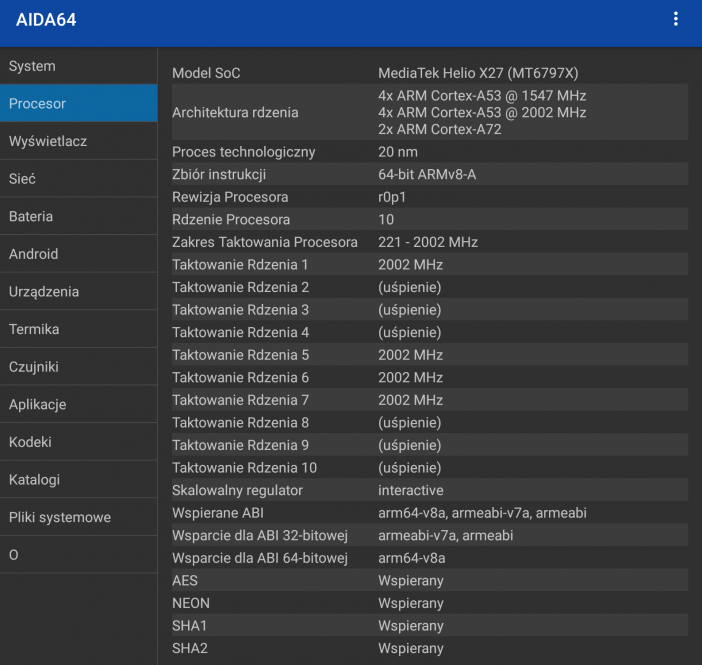Open the Czujniki section
Viewport: 702px width, 665px height.
[x=78, y=367]
